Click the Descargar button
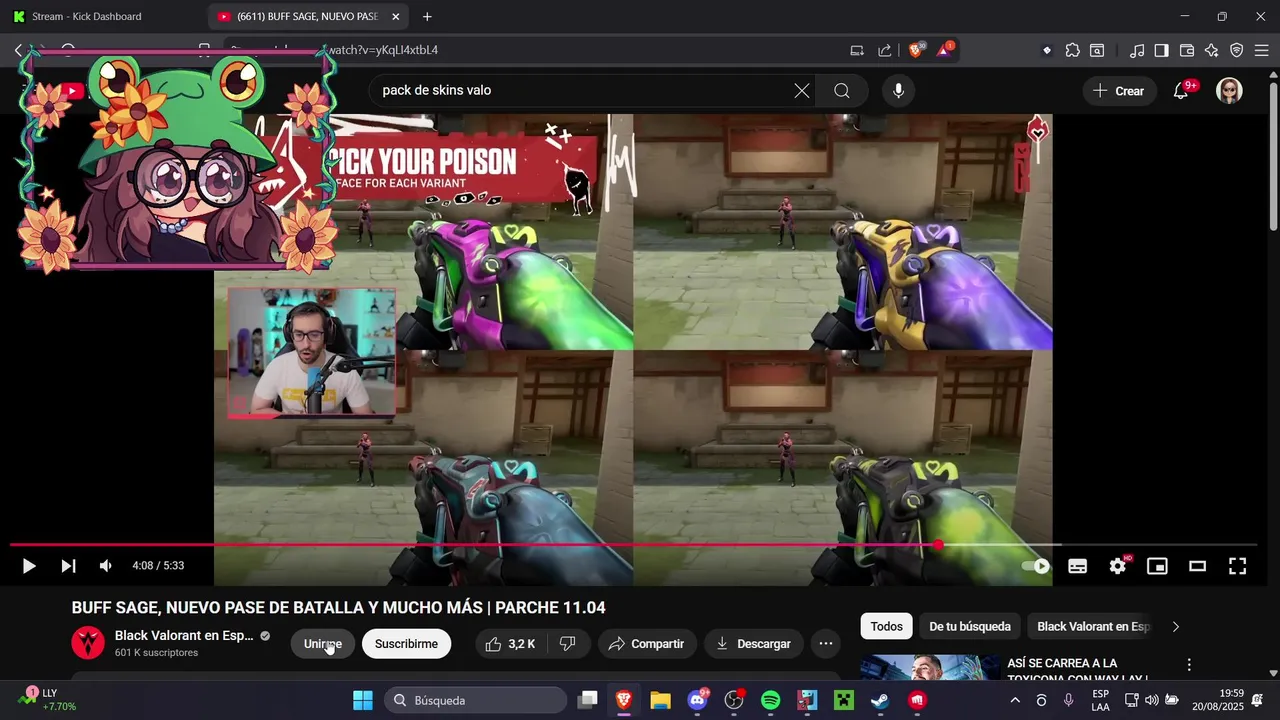This screenshot has width=1280, height=720. pos(754,644)
